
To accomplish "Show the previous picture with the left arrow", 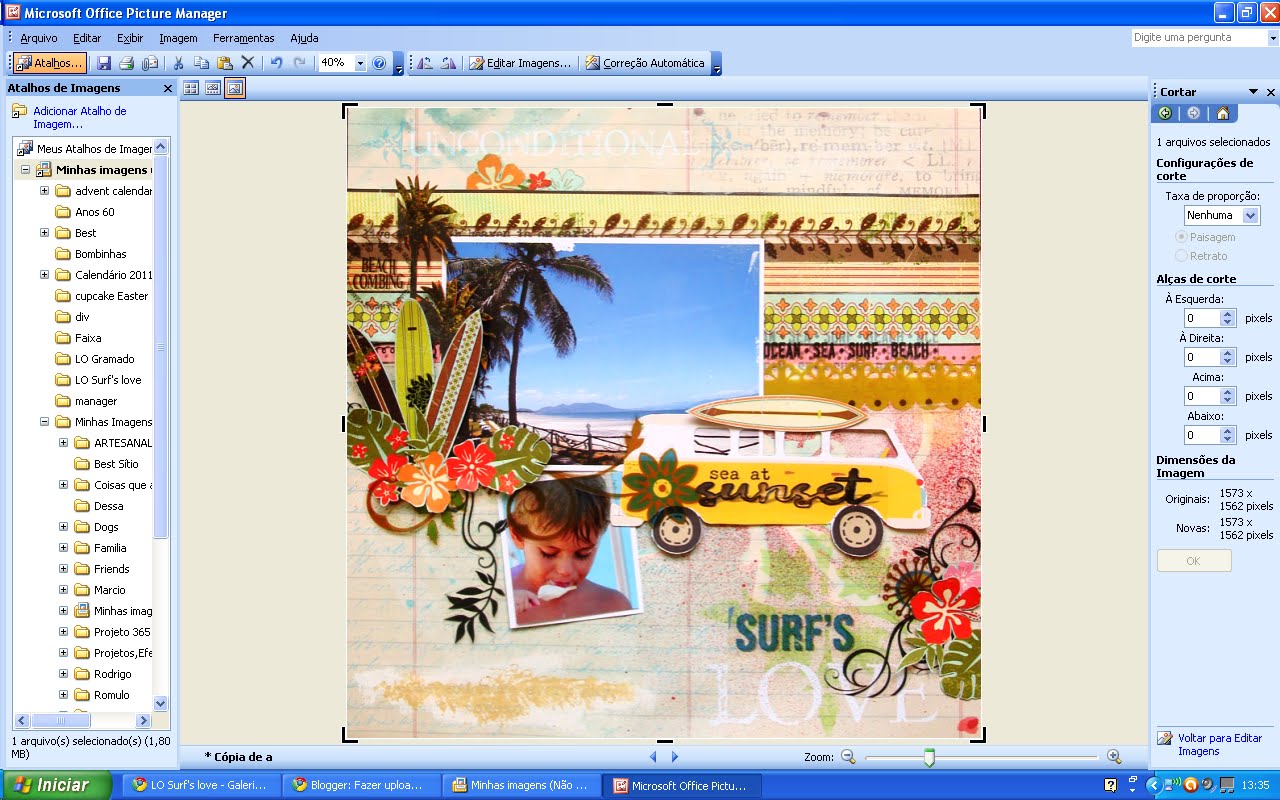I will (654, 757).
